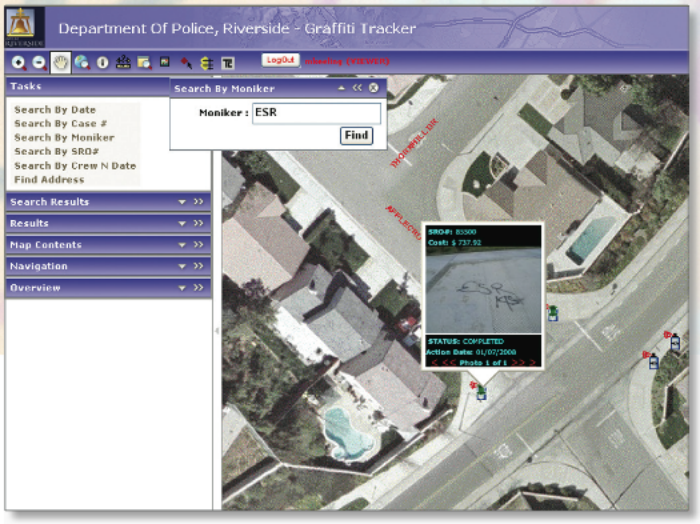
Task: Click the yellow layers icon in toolbar
Action: coord(207,62)
